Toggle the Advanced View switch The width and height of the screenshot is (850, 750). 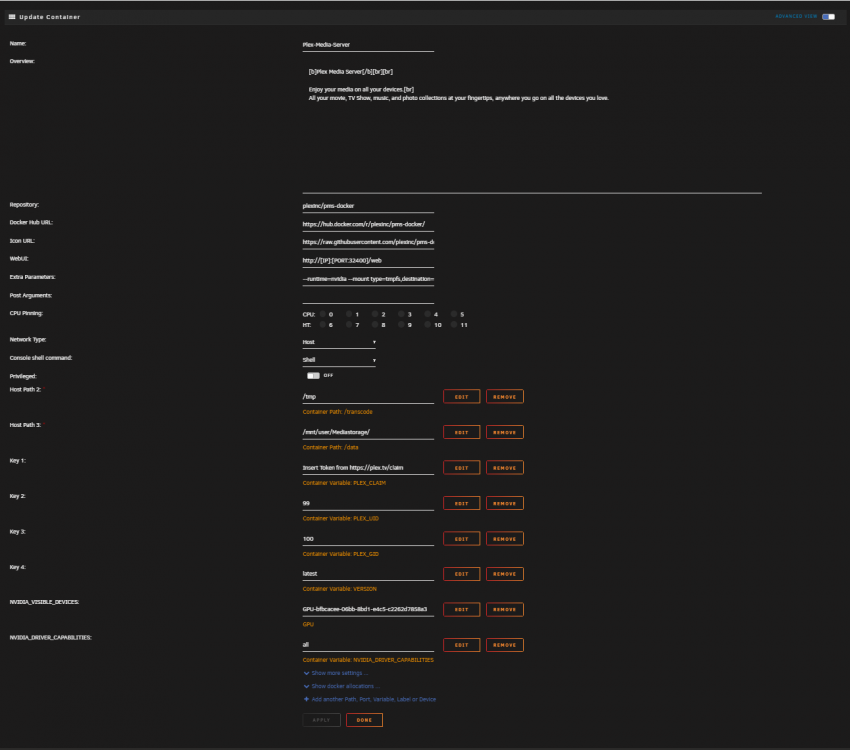click(828, 17)
